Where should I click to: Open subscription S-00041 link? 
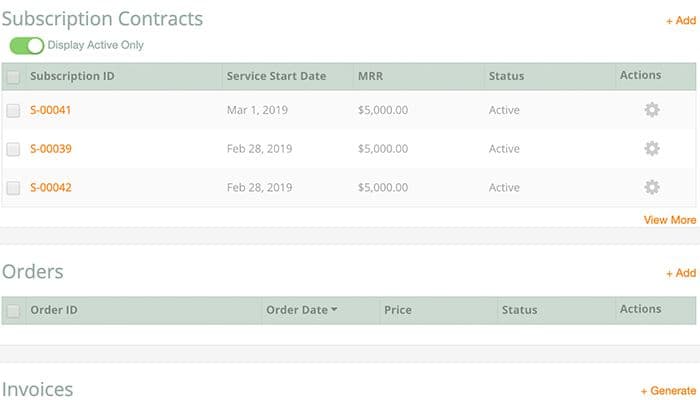tap(50, 110)
